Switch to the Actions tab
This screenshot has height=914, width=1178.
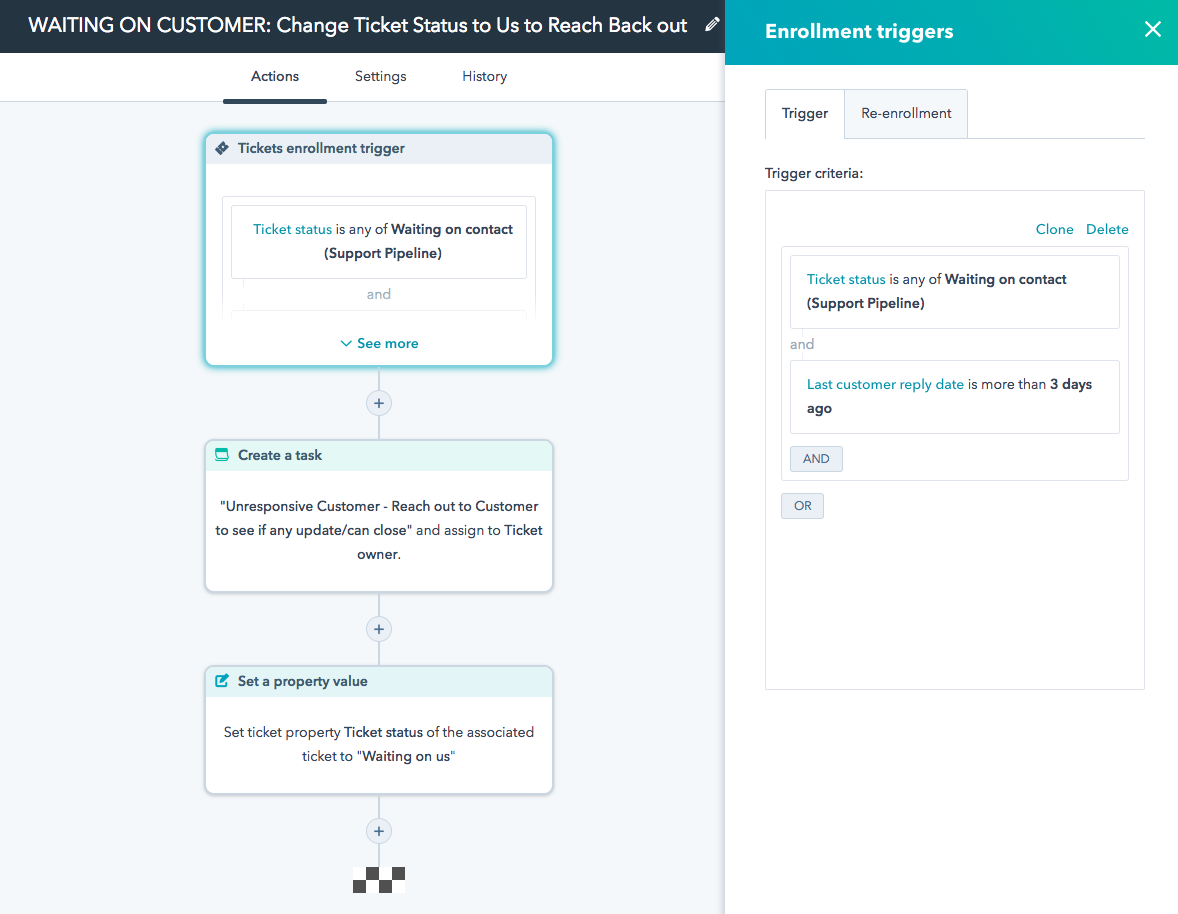(x=274, y=77)
